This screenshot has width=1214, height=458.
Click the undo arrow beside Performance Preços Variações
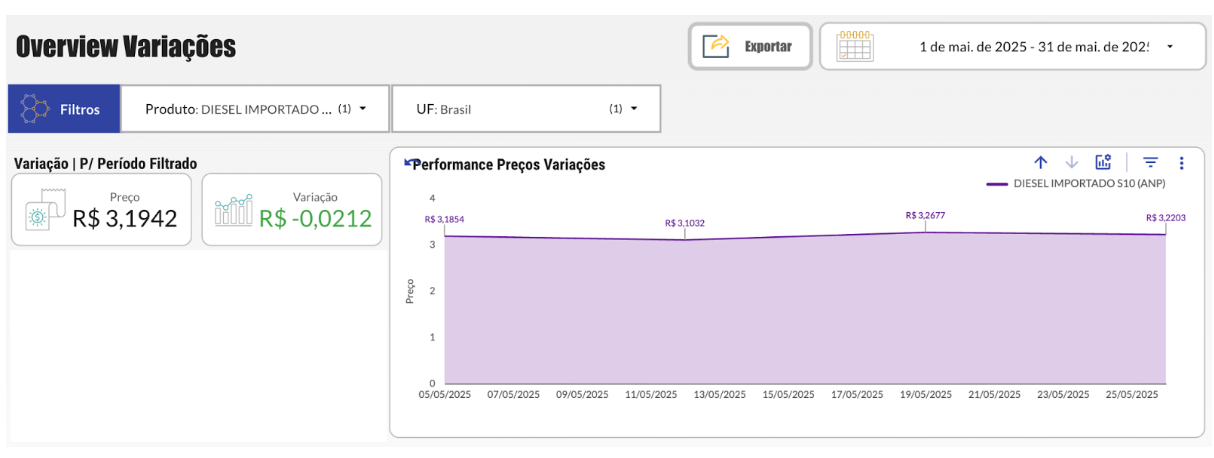coord(408,162)
